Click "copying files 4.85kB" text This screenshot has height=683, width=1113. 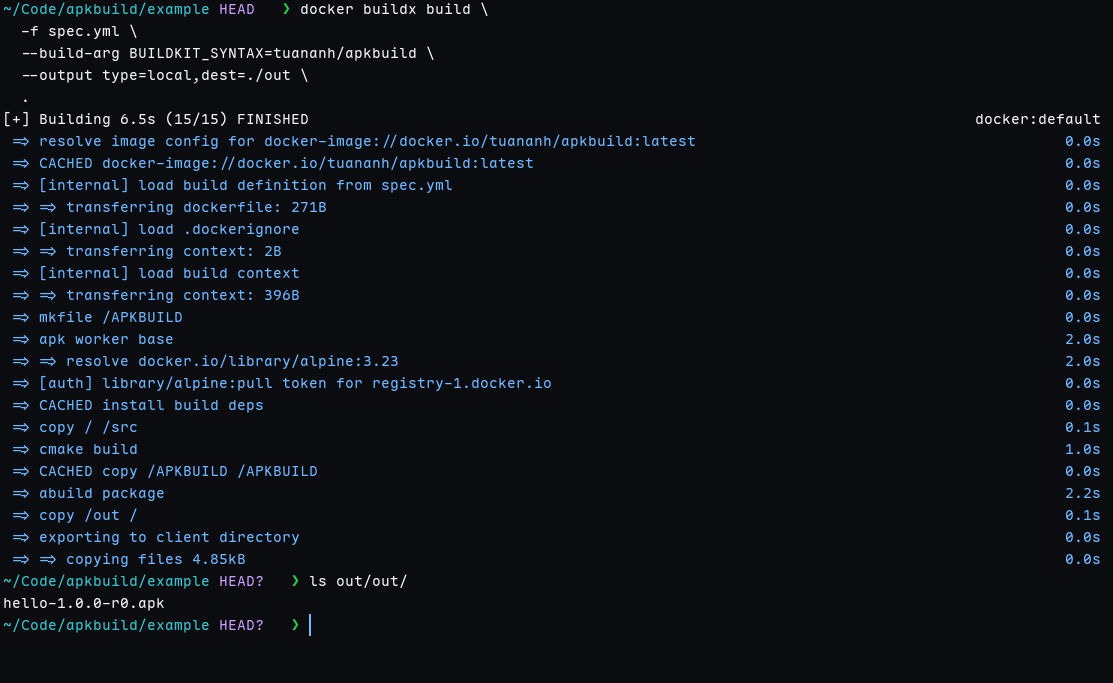click(155, 560)
